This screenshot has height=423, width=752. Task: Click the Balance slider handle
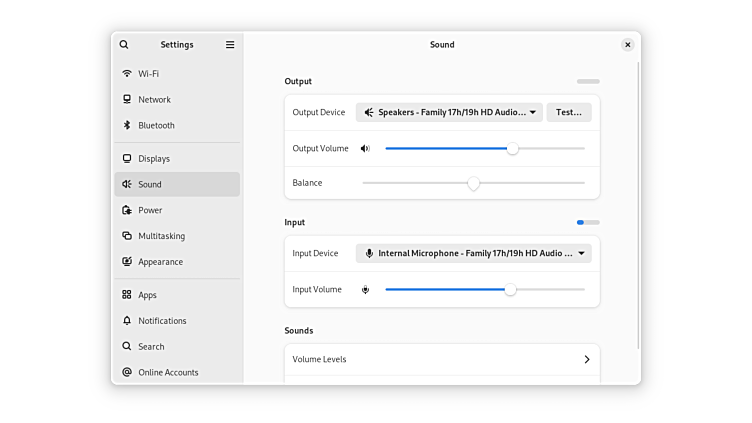click(473, 183)
